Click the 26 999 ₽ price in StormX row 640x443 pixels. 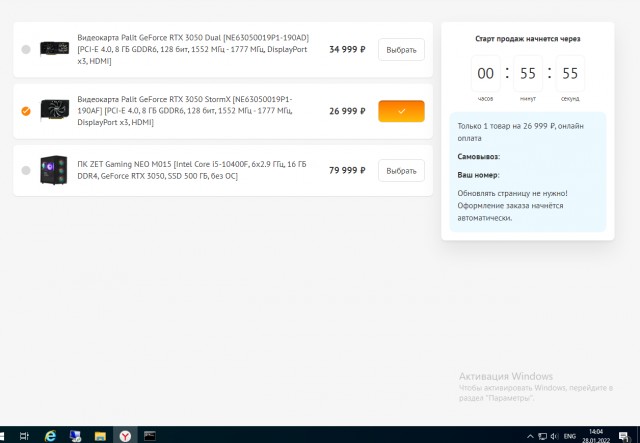pyautogui.click(x=347, y=111)
